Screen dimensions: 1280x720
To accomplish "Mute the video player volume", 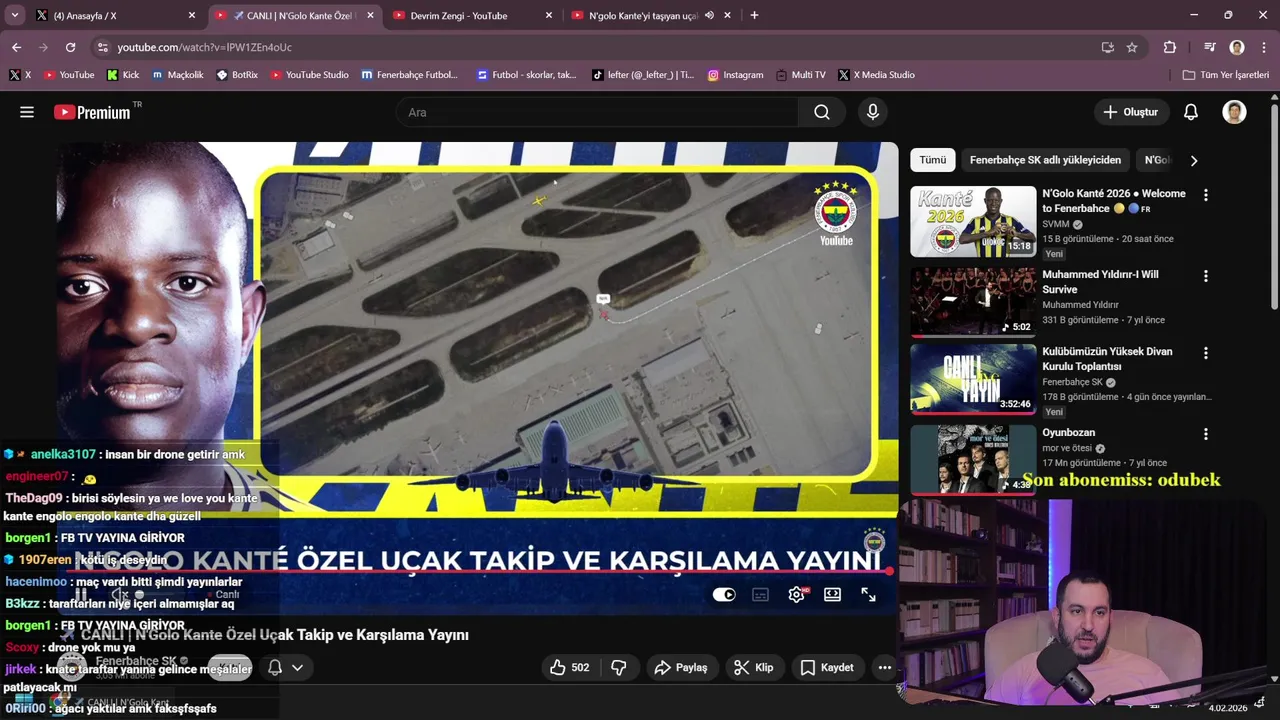I will click(121, 594).
